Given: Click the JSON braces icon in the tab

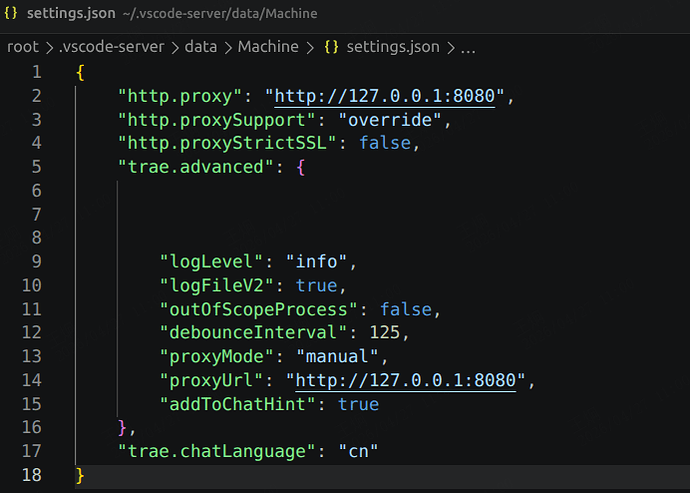Looking at the screenshot, I should click(x=11, y=13).
